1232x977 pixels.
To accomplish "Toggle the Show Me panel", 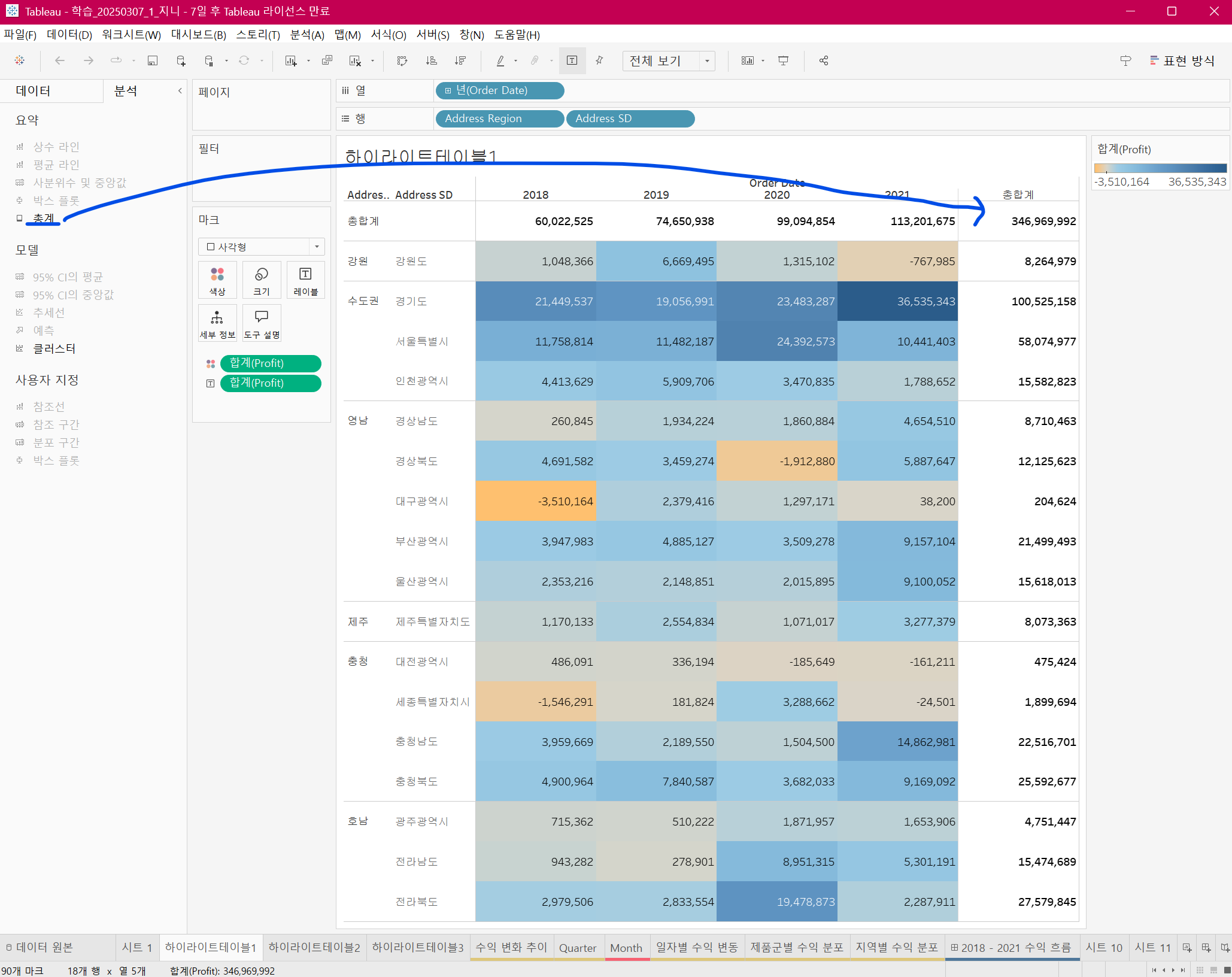I will tap(1182, 60).
